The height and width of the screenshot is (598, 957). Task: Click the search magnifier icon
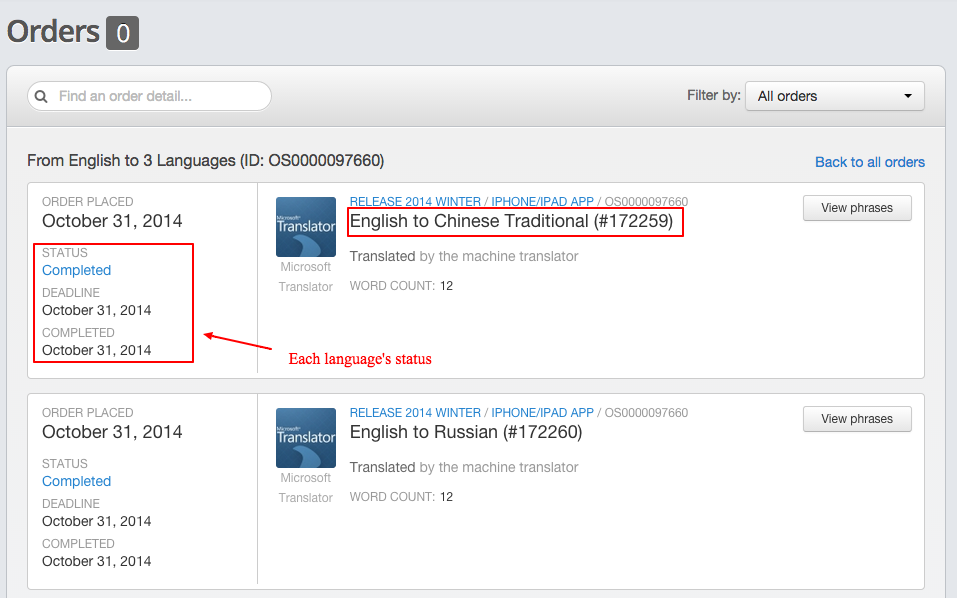click(x=41, y=96)
